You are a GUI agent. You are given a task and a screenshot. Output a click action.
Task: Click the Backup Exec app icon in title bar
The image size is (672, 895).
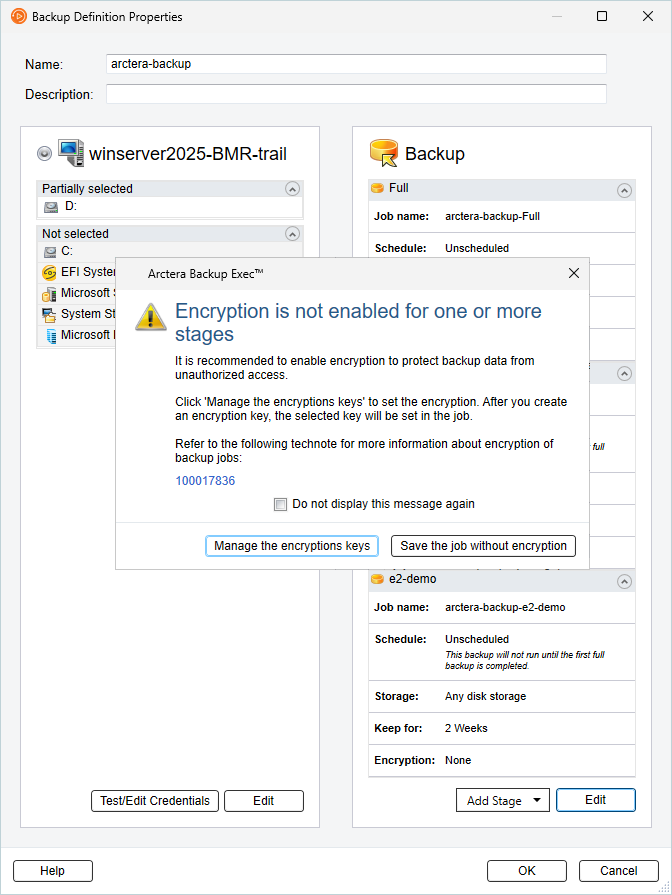[18, 17]
